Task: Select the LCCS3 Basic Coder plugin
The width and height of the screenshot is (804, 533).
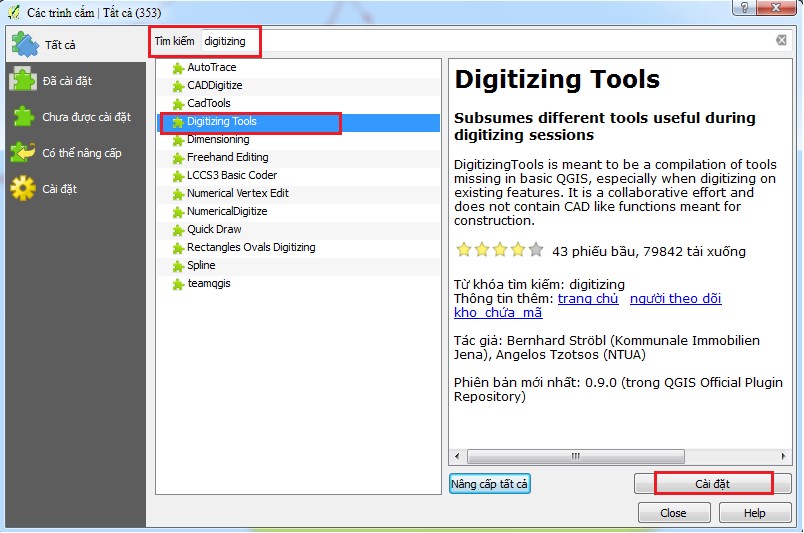Action: 298,175
